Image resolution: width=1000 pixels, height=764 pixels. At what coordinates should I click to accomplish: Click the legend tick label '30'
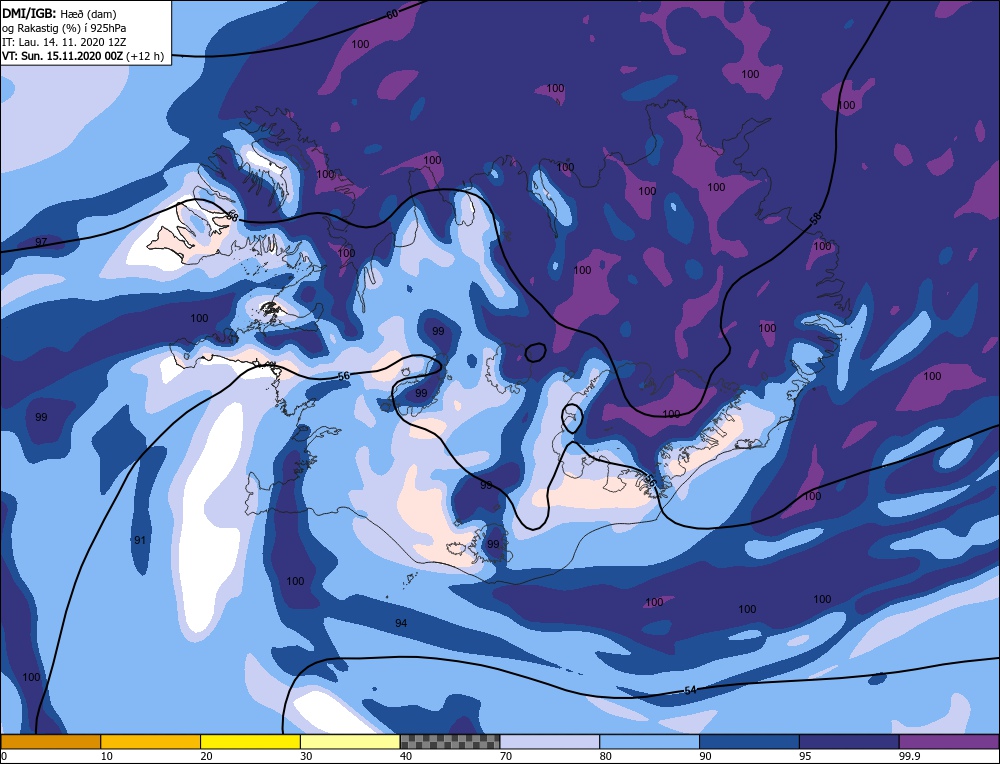[x=306, y=756]
